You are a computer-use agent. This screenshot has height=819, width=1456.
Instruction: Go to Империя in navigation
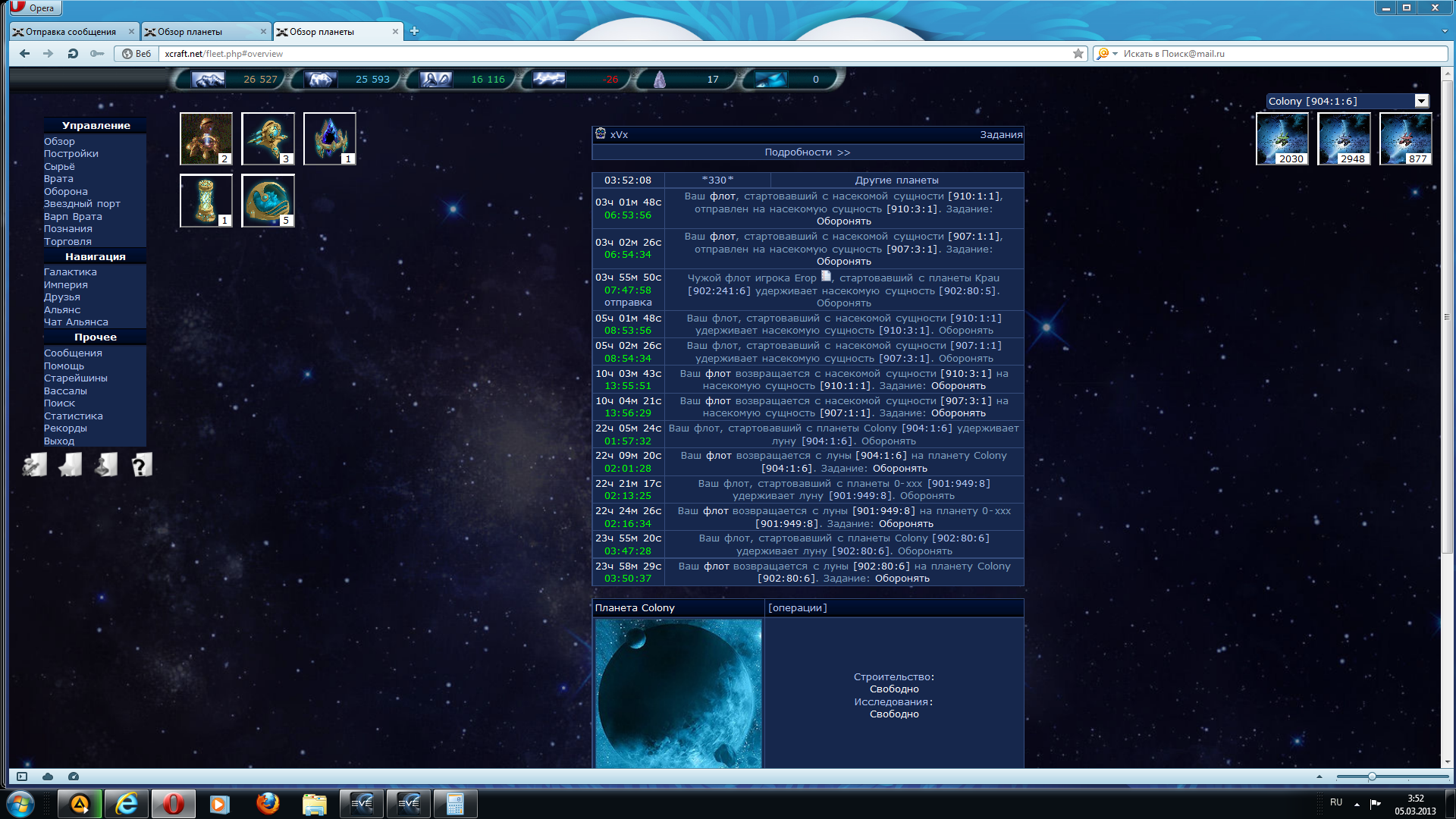point(66,284)
